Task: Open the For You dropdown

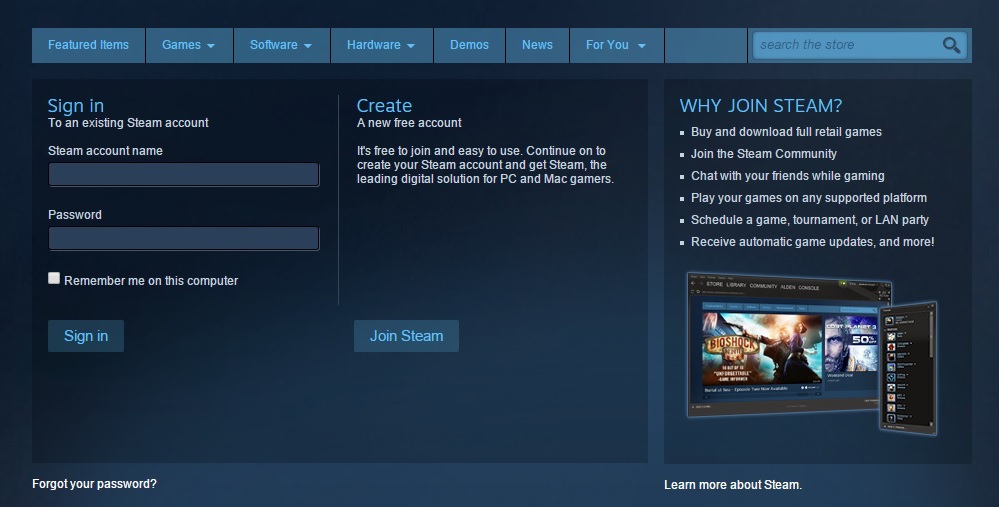Action: tap(617, 45)
